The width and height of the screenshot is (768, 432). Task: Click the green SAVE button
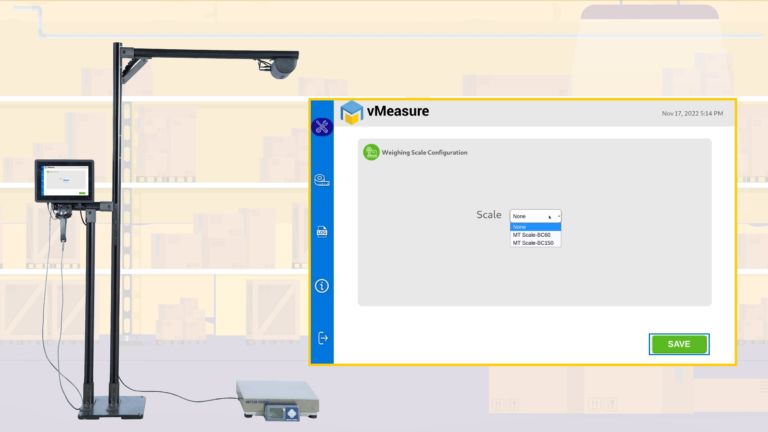pyautogui.click(x=679, y=344)
